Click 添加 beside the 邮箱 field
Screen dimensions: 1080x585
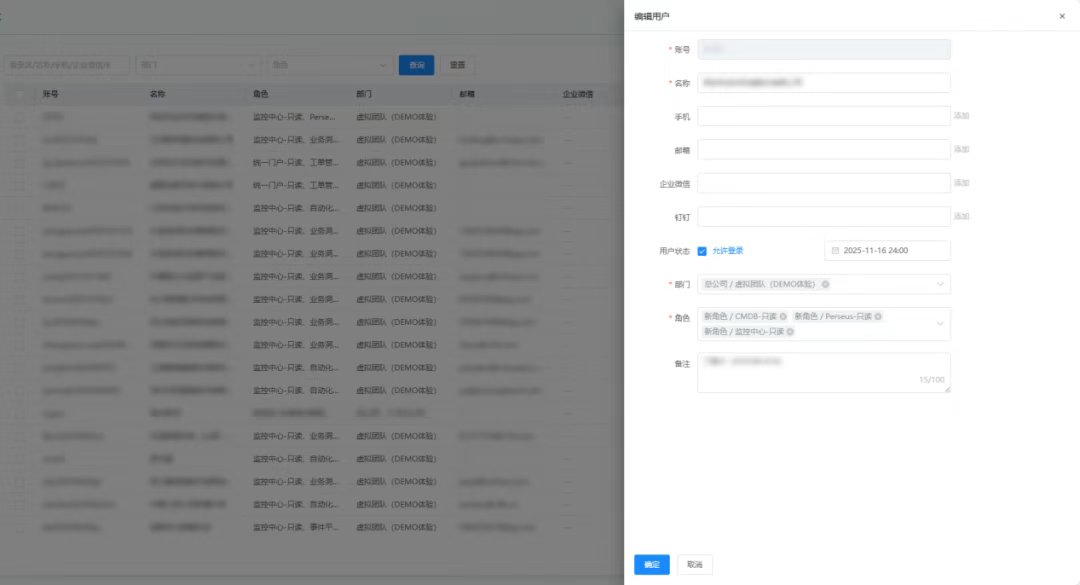[x=961, y=150]
